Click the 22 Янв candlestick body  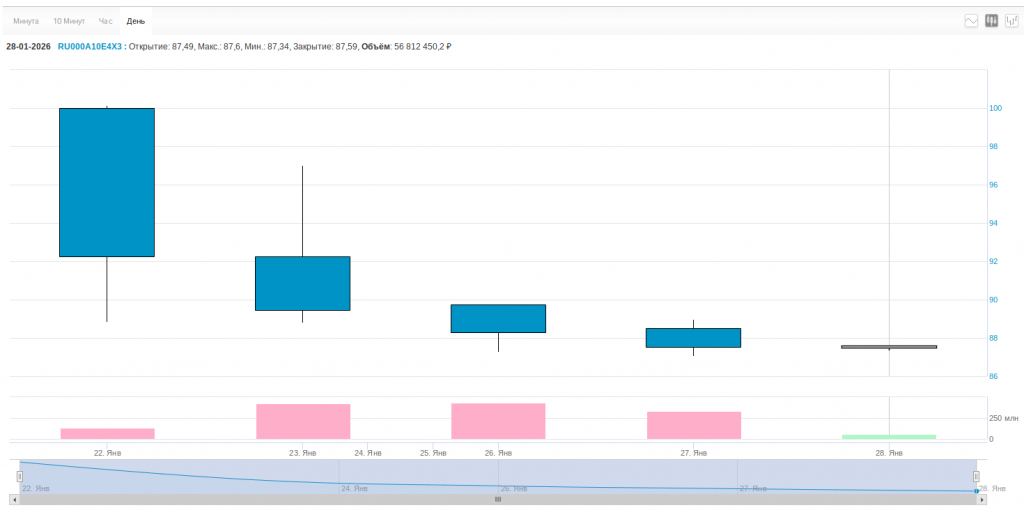point(107,182)
